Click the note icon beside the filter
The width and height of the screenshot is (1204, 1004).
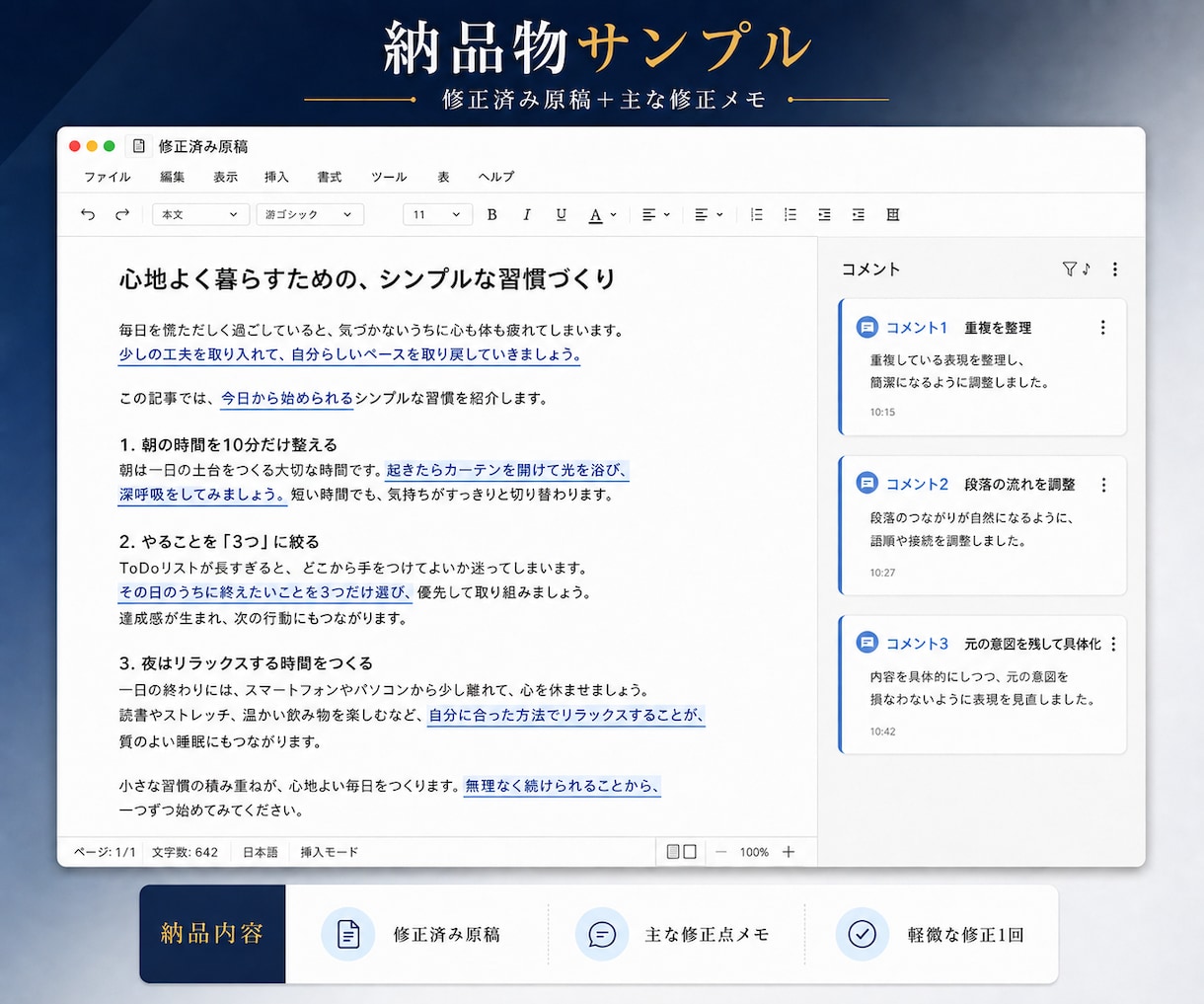(1087, 269)
